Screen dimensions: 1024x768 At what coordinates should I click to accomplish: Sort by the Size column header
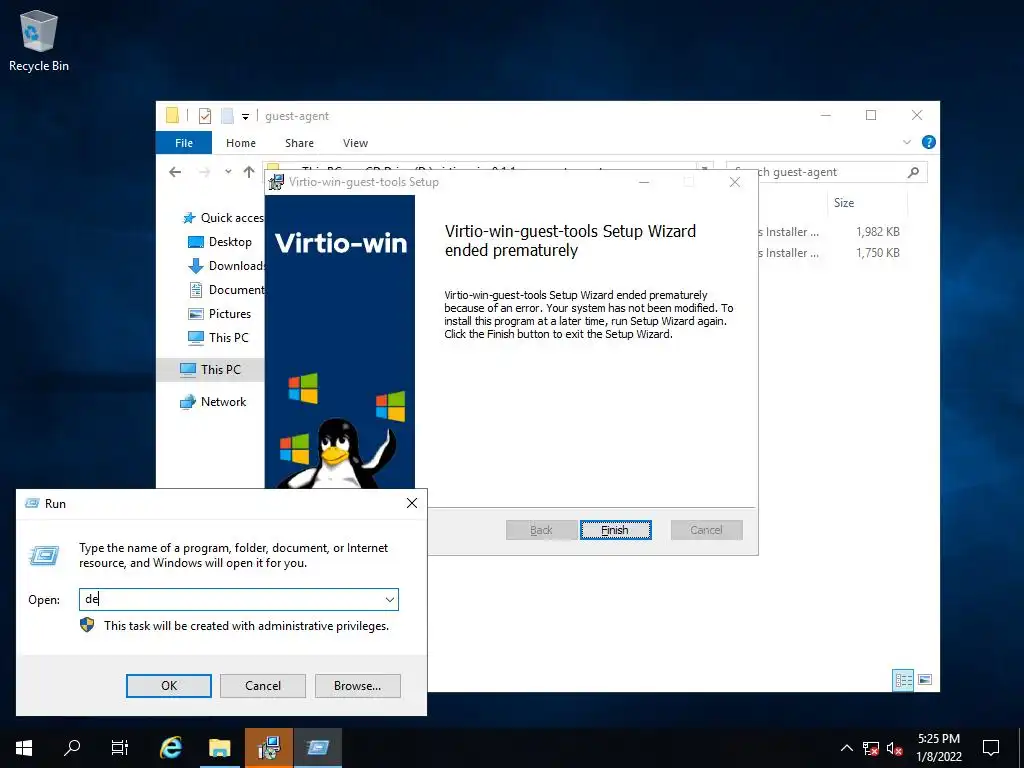(x=866, y=203)
